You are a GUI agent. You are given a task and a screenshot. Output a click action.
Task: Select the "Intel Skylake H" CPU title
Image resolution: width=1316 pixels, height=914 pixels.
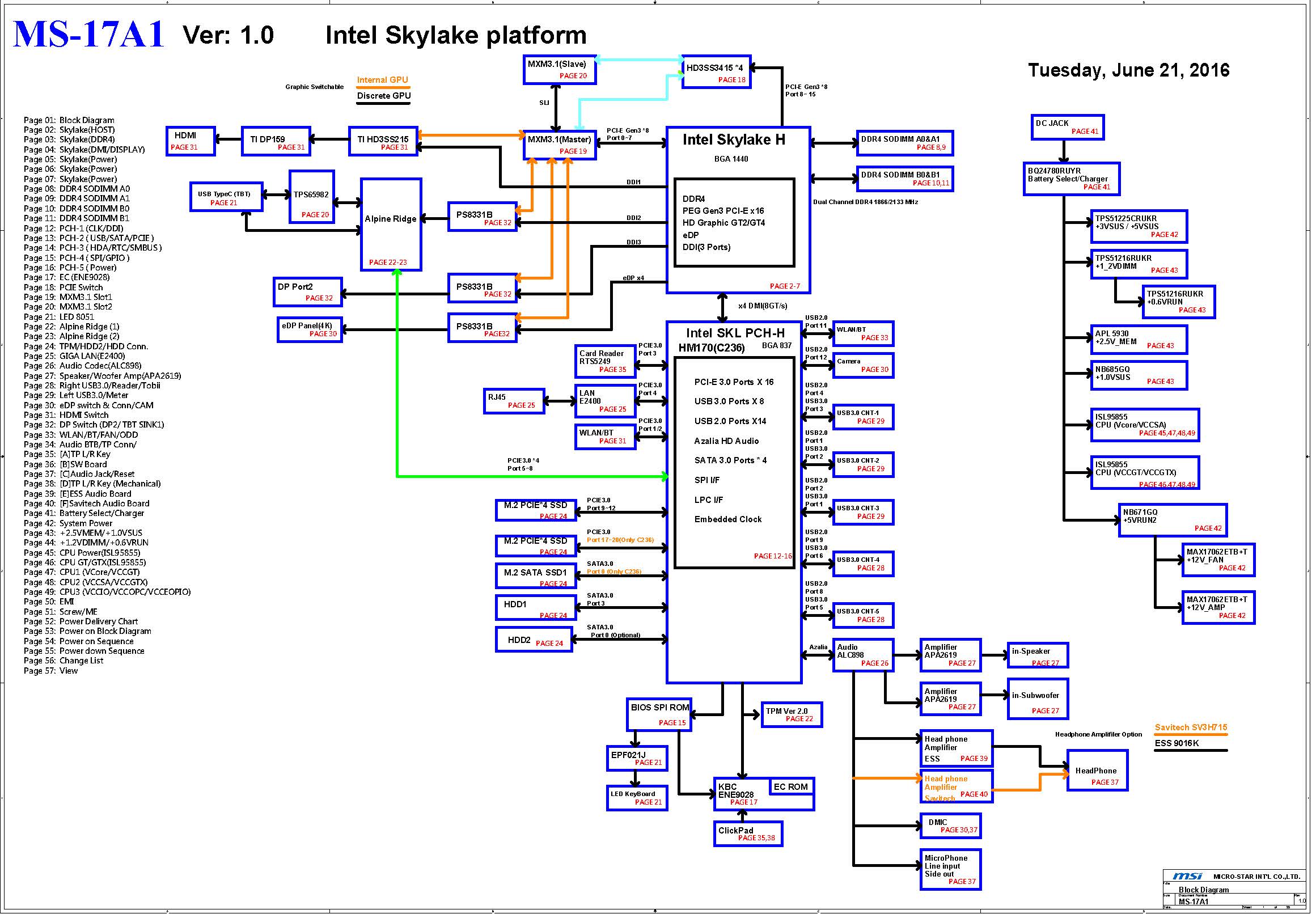[x=734, y=139]
